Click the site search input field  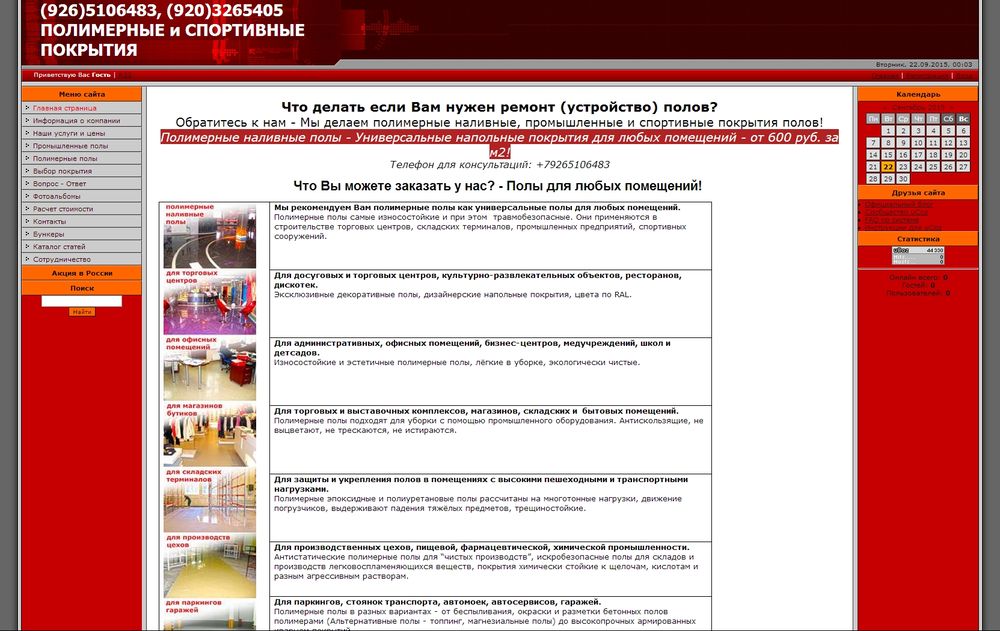82,301
